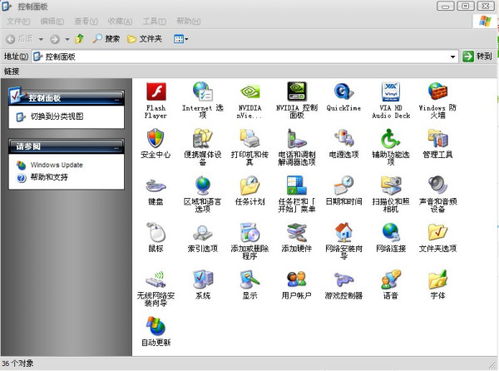Click the 转到 Go button
The width and height of the screenshot is (499, 371).
click(477, 56)
